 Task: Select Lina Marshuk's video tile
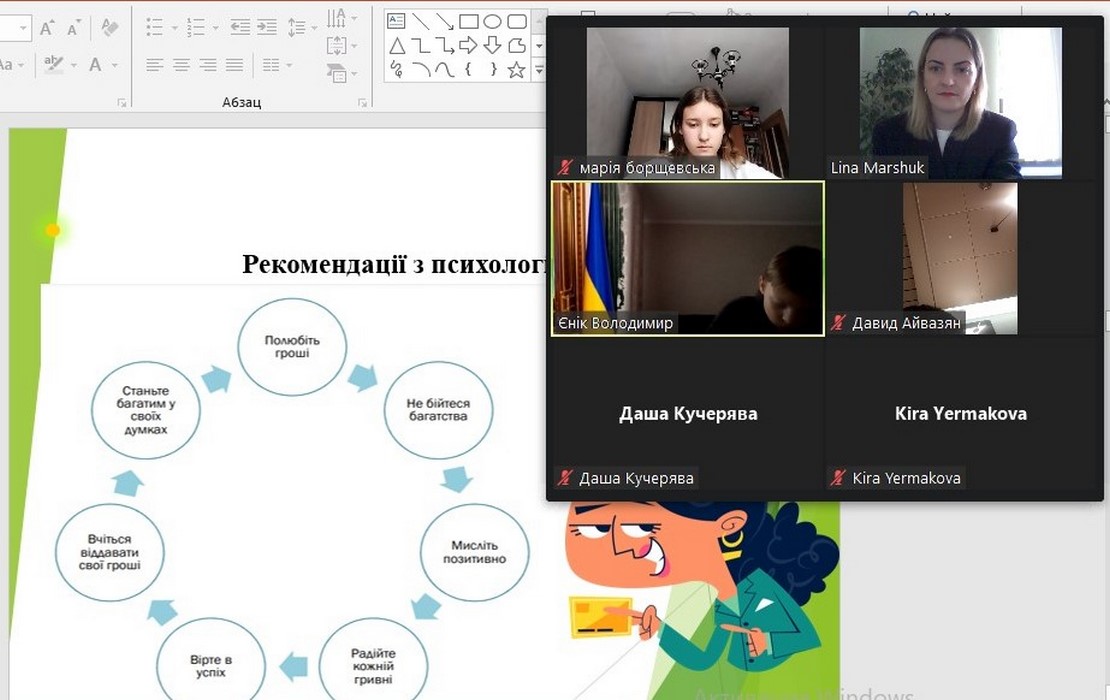click(959, 103)
